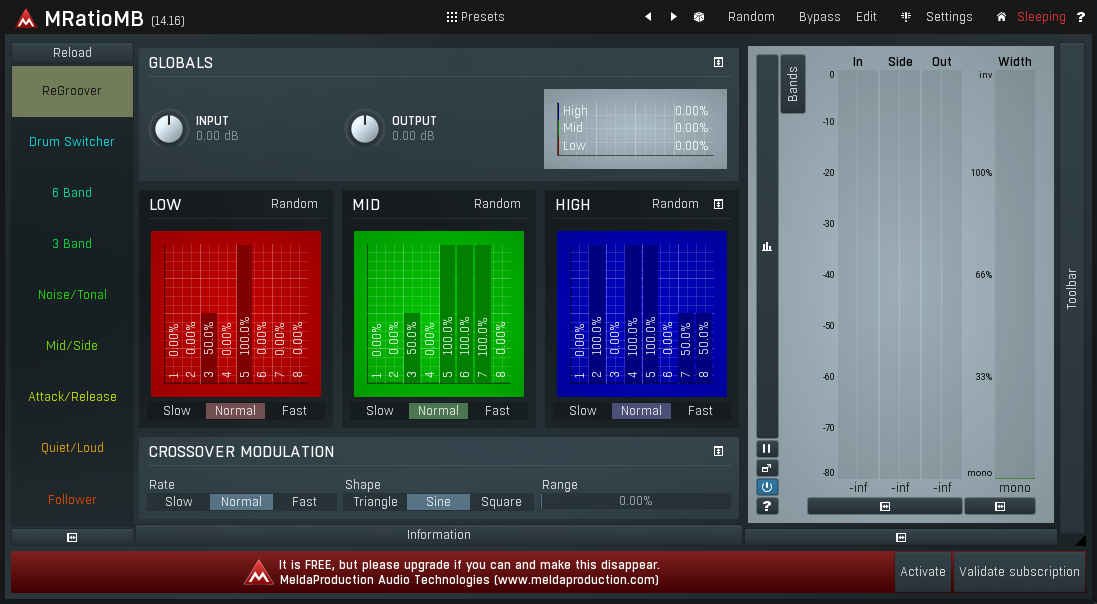Viewport: 1097px width, 604px height.
Task: Toggle the meter power enable button
Action: [767, 487]
